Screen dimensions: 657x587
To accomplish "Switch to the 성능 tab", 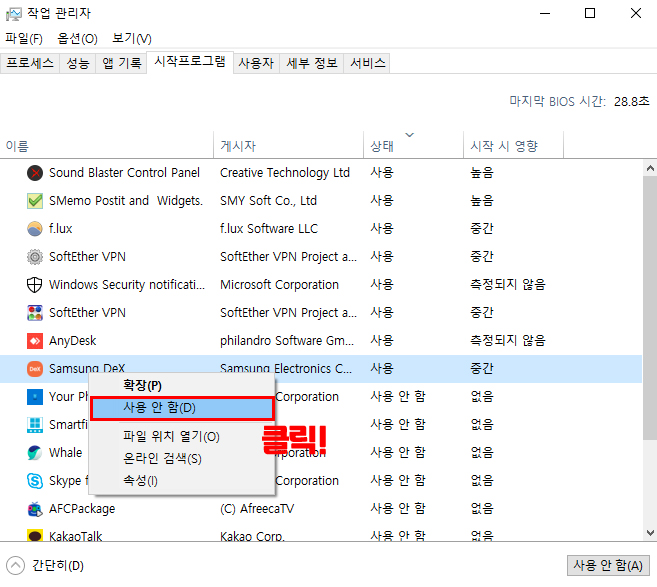I will (x=78, y=63).
